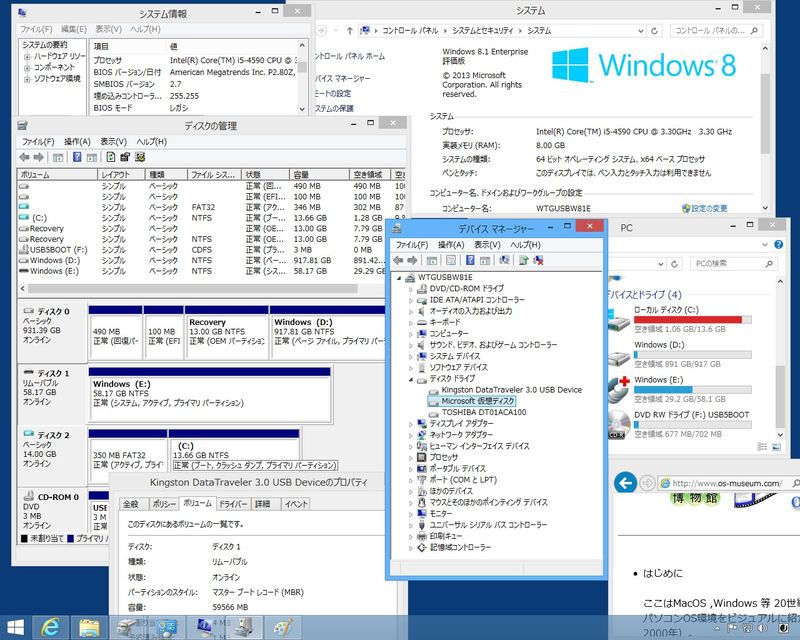Click Control Panel breadcrumb in System address bar
This screenshot has width=800, height=640.
point(410,31)
